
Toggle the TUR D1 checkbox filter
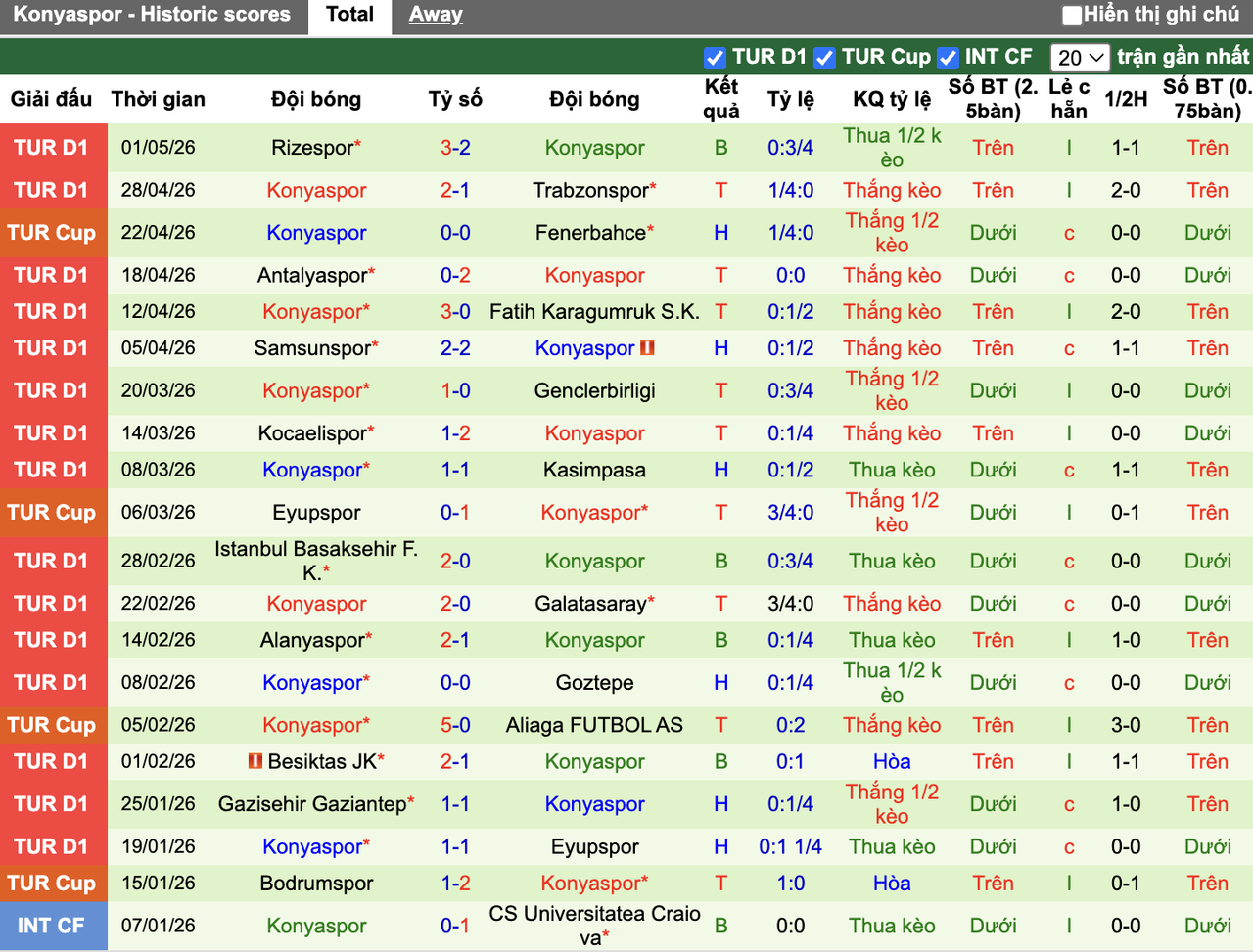(x=715, y=58)
